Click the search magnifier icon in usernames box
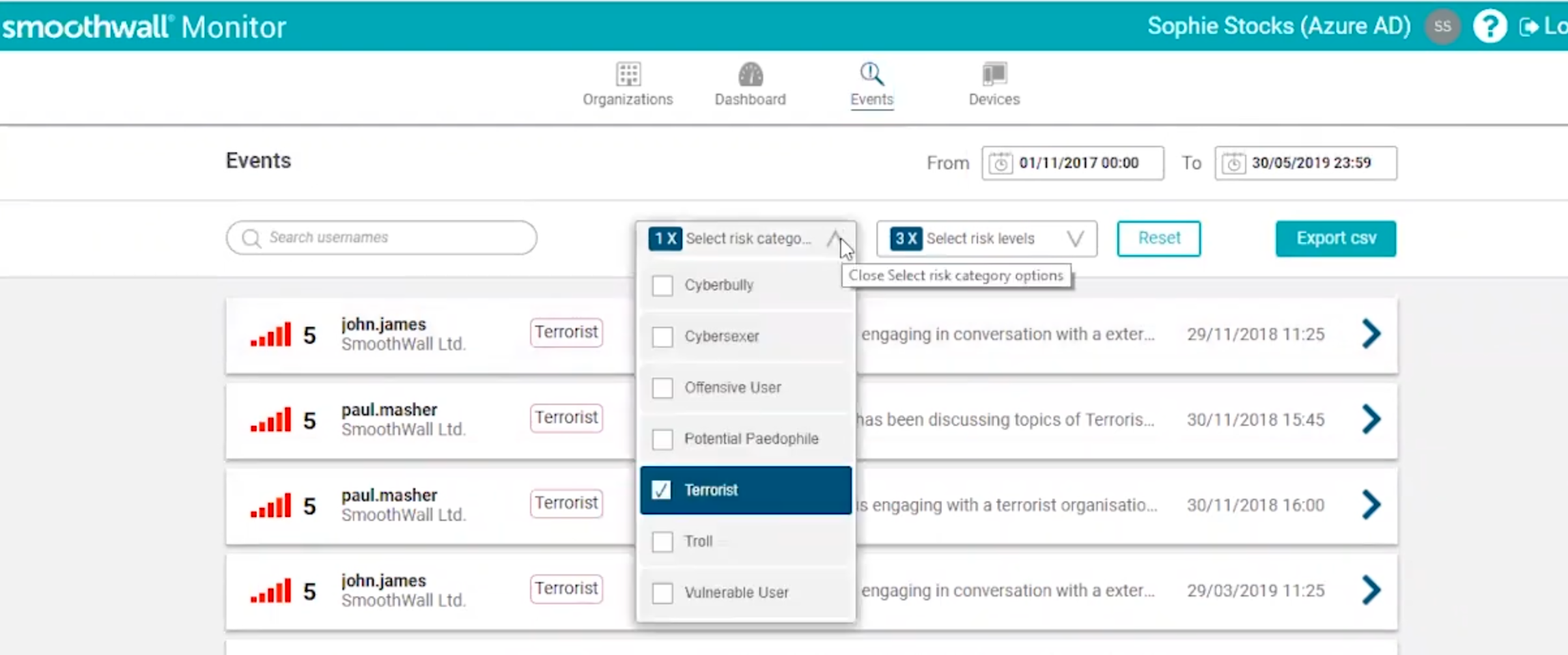1568x655 pixels. (251, 238)
